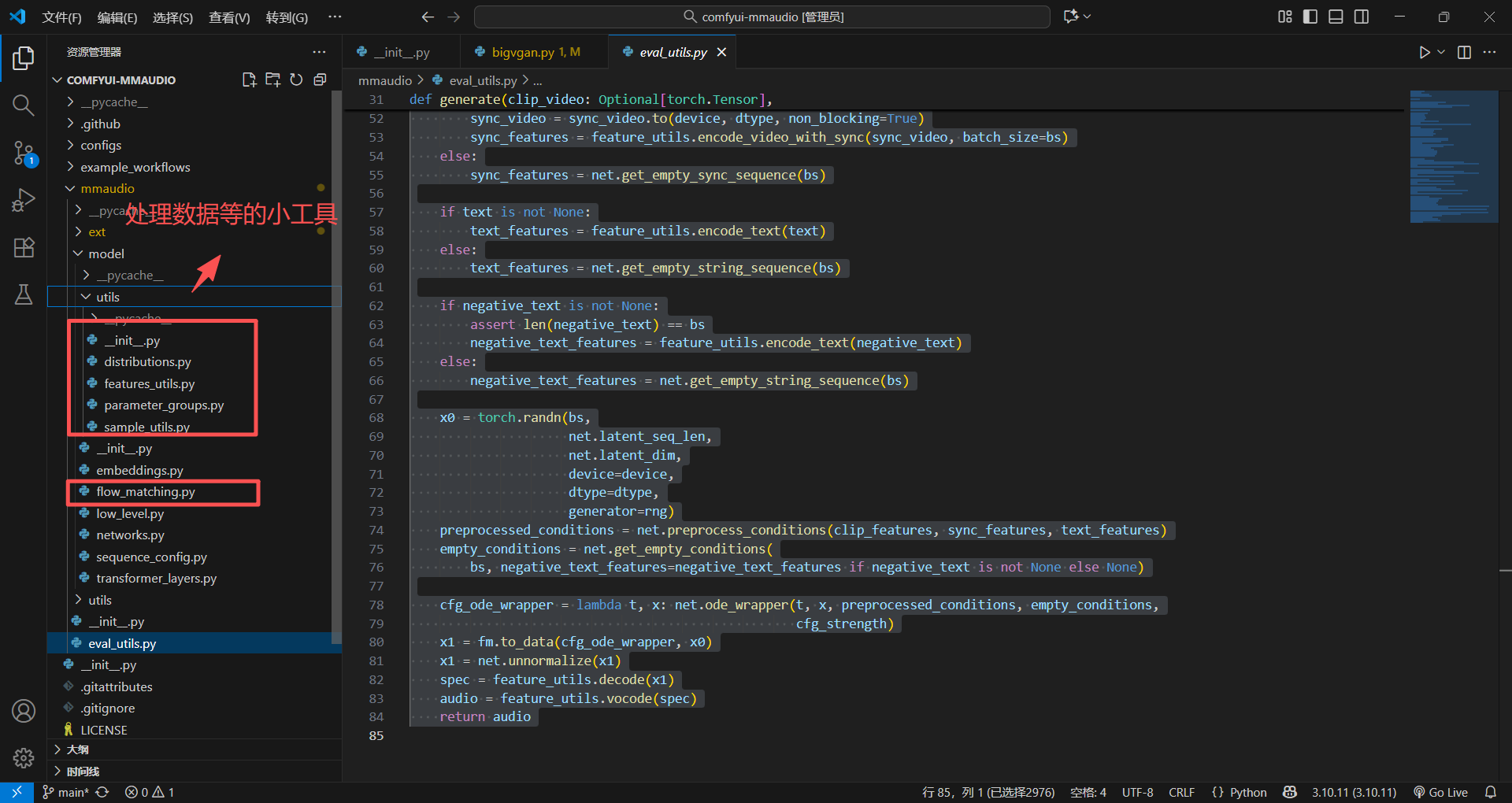Open features_utils.py file
The image size is (1512, 803).
(149, 383)
